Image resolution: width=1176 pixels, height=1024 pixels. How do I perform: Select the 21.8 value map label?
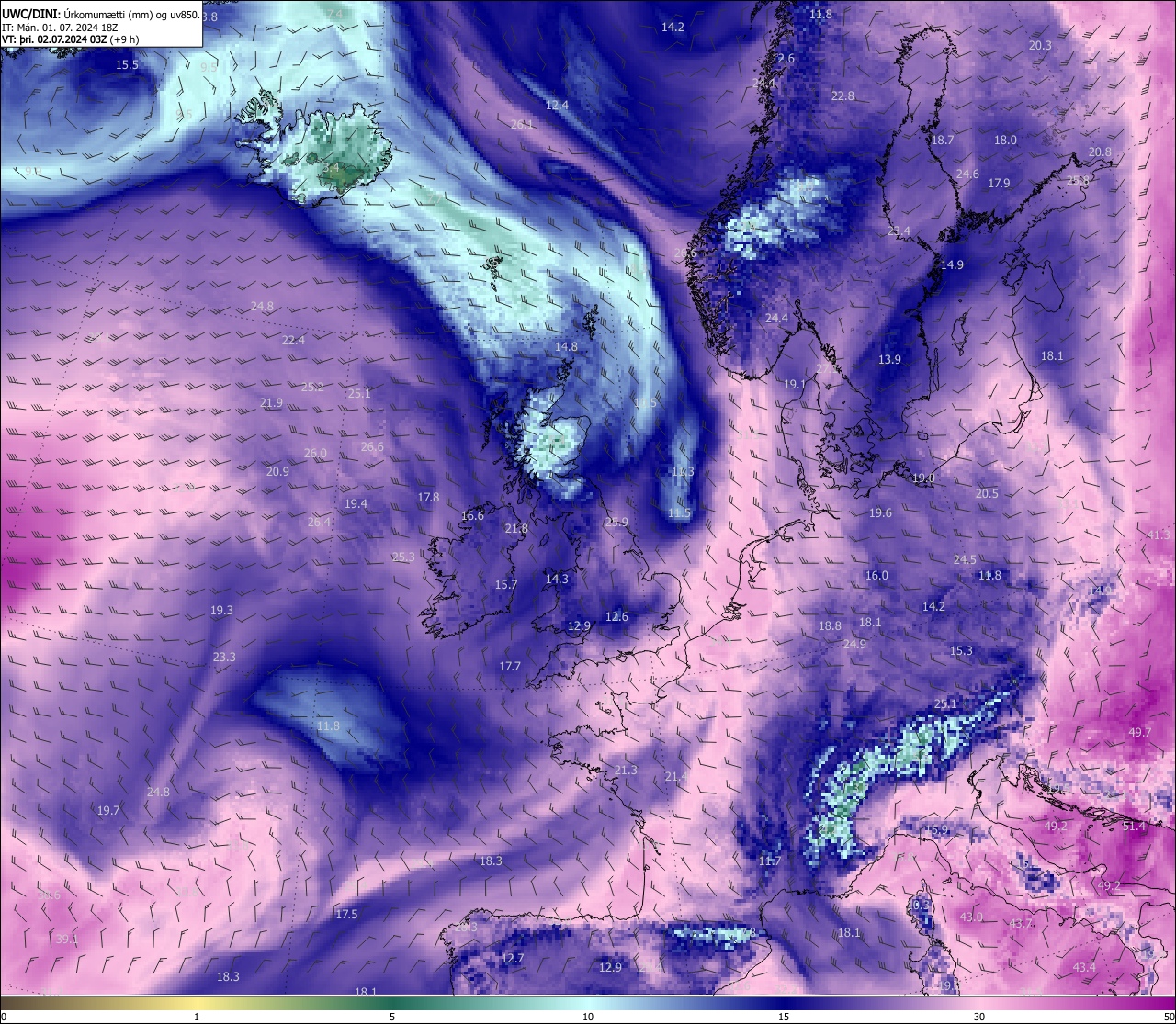[x=516, y=528]
